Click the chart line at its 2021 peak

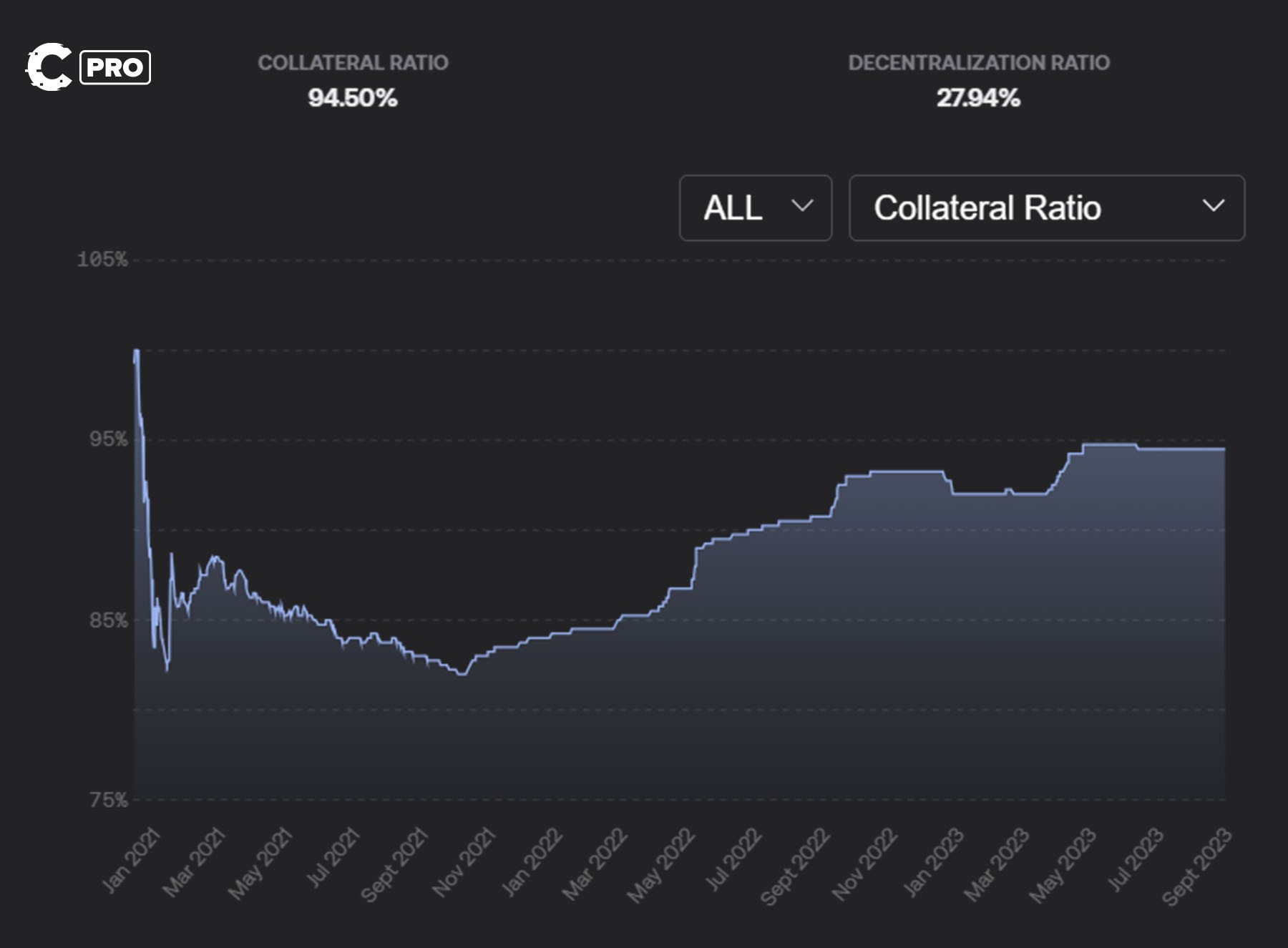(x=135, y=351)
